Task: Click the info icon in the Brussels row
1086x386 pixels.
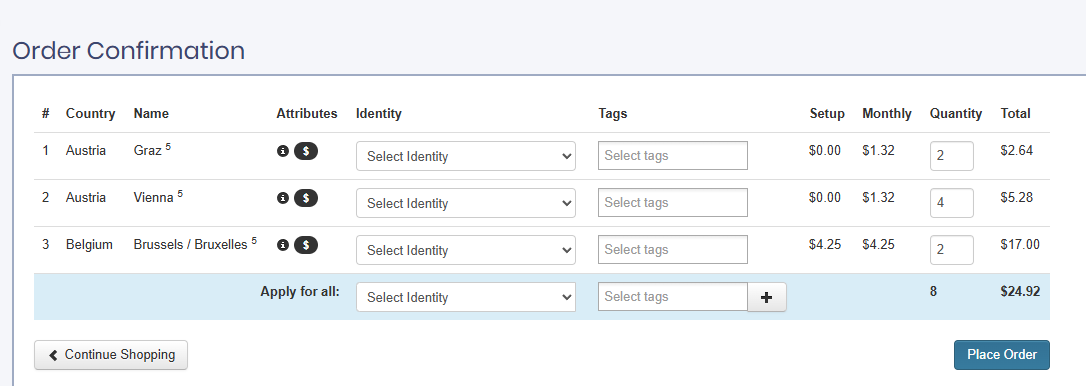Action: pyautogui.click(x=283, y=245)
